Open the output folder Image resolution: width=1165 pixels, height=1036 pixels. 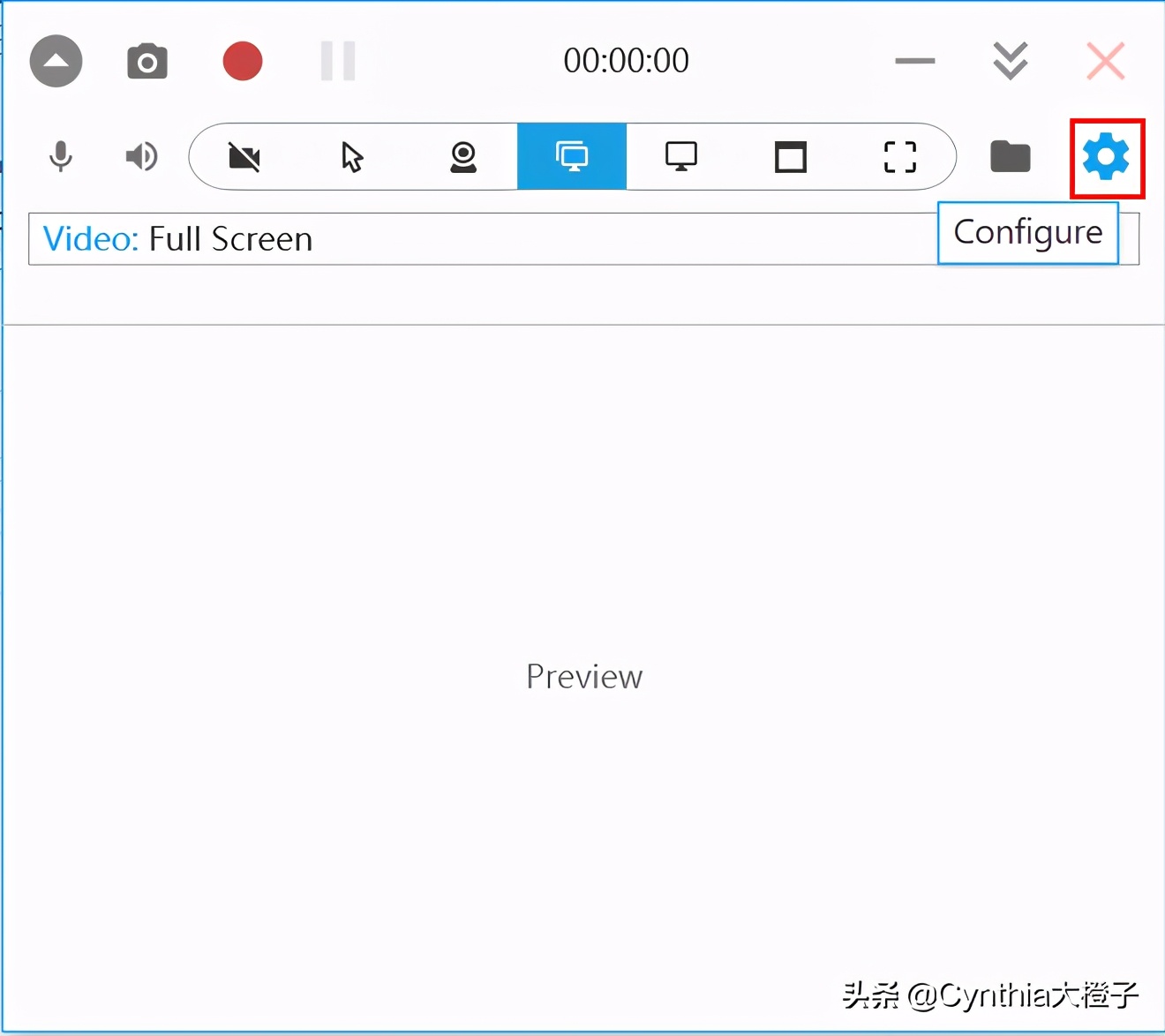click(1011, 156)
